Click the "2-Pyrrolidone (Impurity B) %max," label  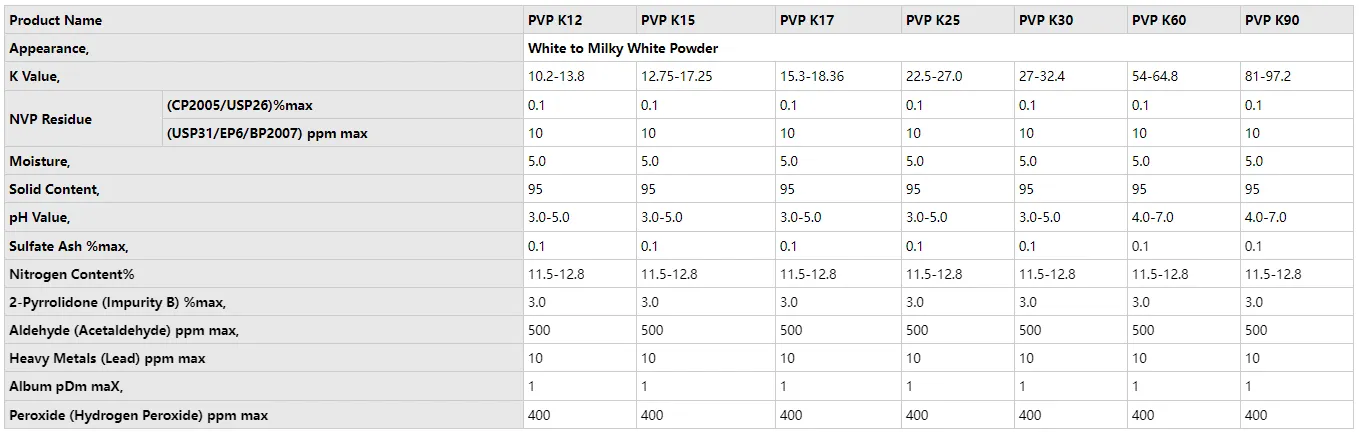[x=124, y=302]
